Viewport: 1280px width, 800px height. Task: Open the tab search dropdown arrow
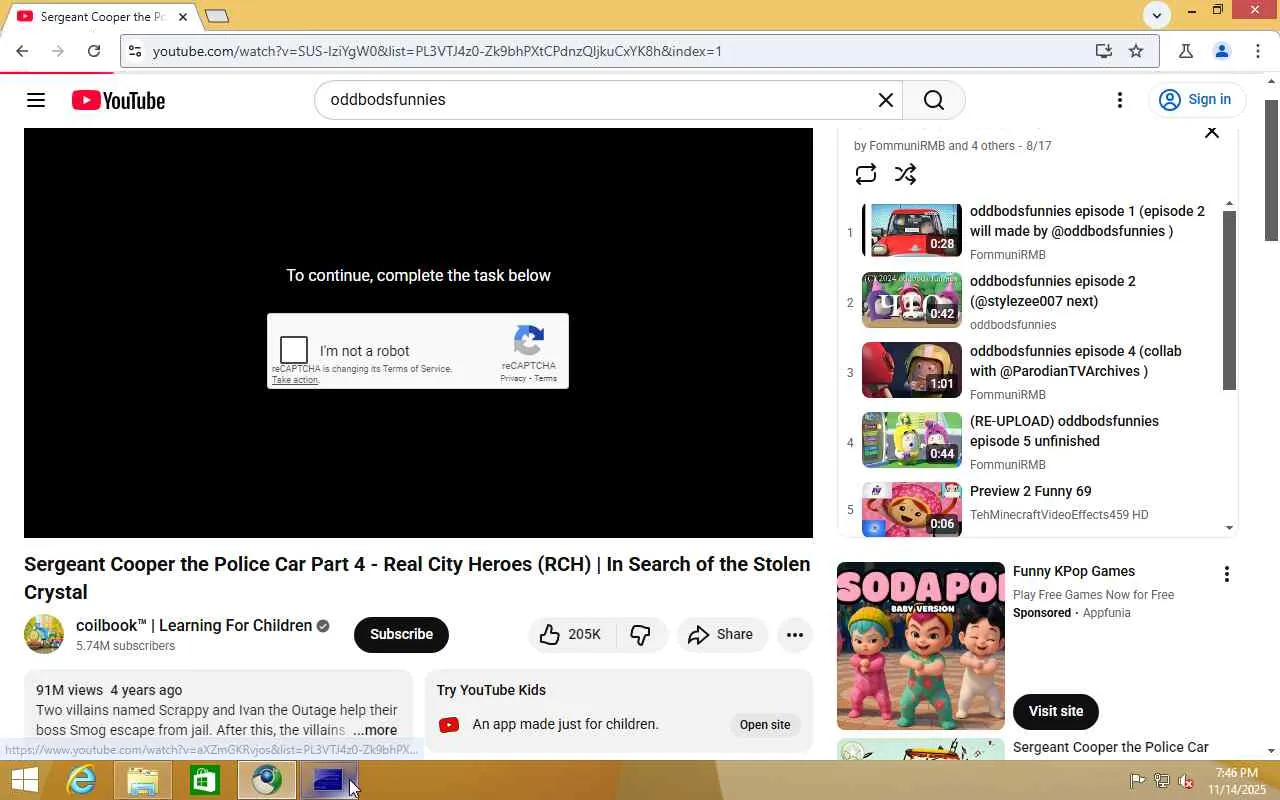1157,14
